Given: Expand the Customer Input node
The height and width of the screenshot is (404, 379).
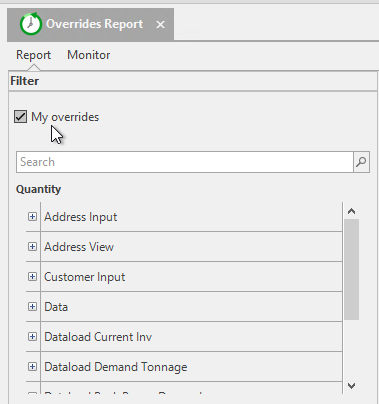Looking at the screenshot, I should (x=32, y=277).
